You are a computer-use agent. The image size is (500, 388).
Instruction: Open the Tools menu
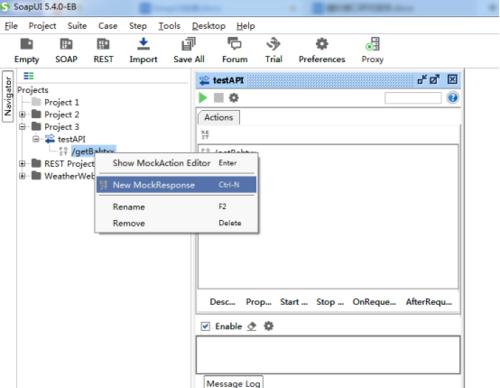(169, 26)
